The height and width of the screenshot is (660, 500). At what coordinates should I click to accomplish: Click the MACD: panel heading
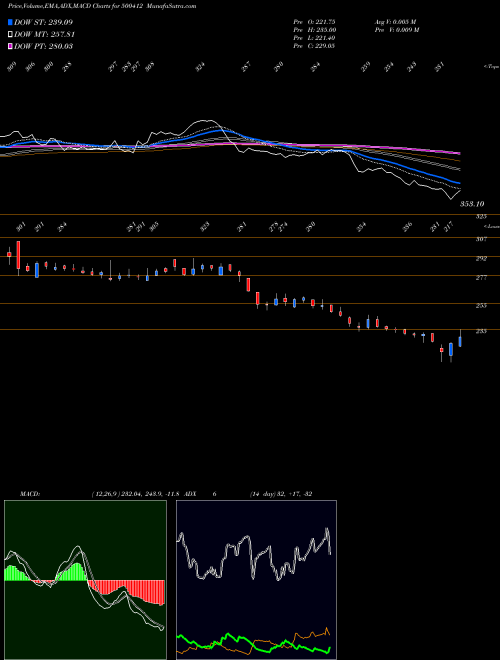tap(29, 494)
